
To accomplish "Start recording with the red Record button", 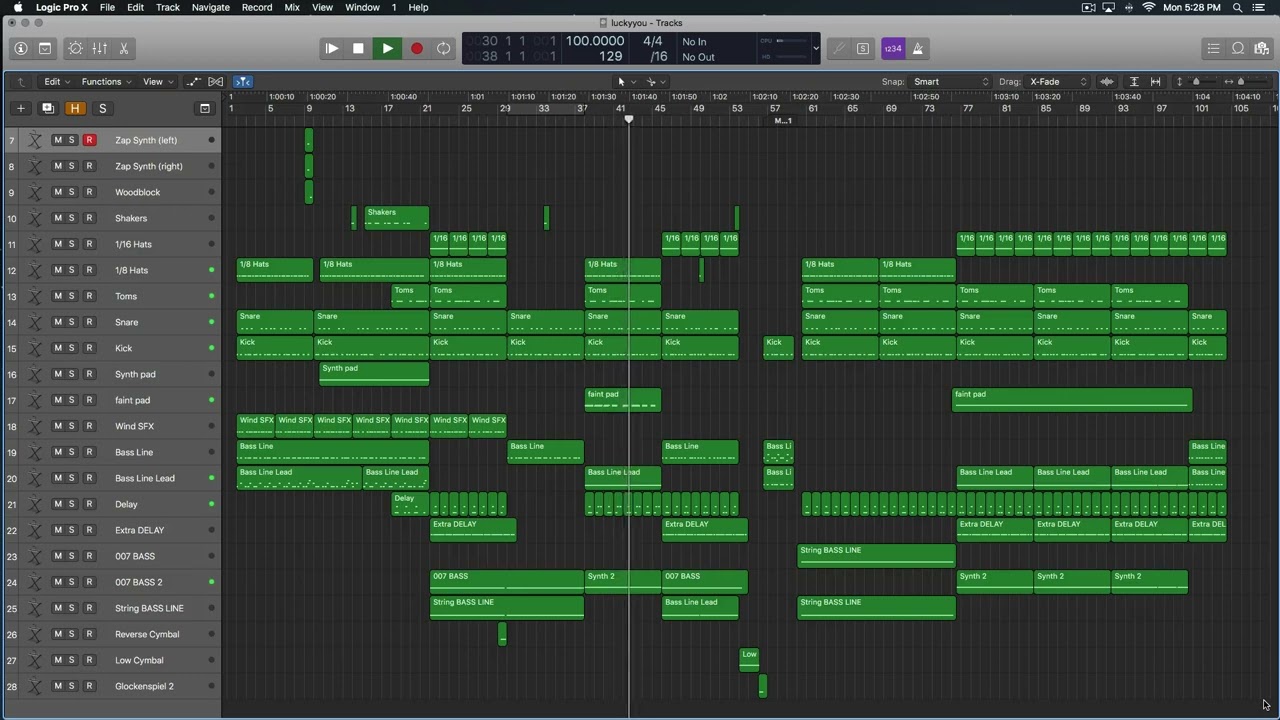I will 417,48.
